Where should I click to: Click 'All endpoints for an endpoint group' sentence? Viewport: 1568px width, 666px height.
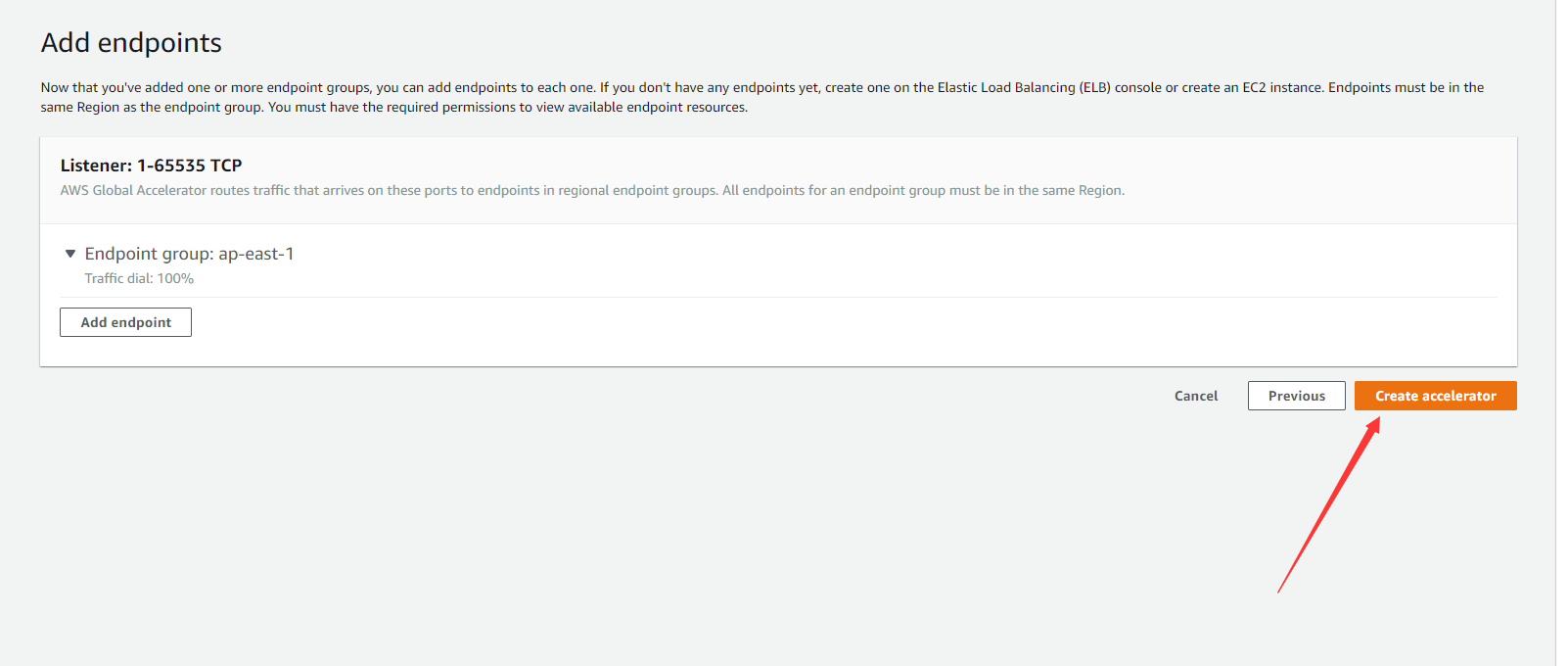(923, 190)
